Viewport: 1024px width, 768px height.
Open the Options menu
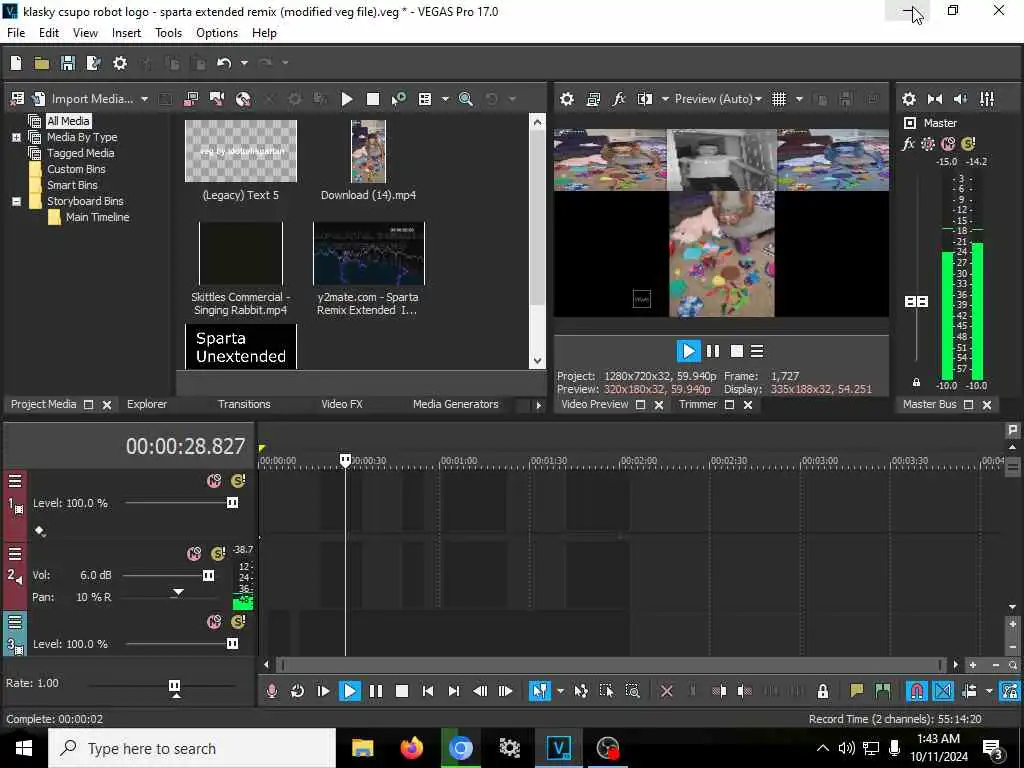(217, 33)
